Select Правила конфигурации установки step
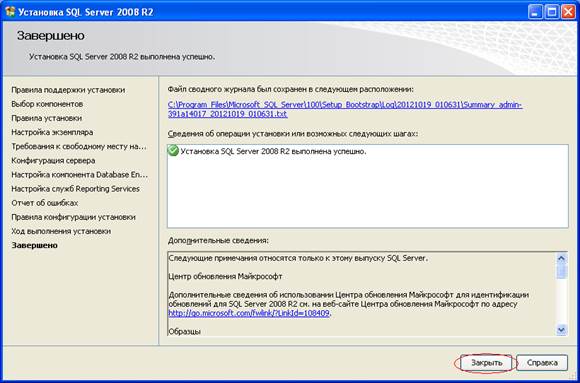Viewport: 580px width, 383px height. pyautogui.click(x=73, y=217)
